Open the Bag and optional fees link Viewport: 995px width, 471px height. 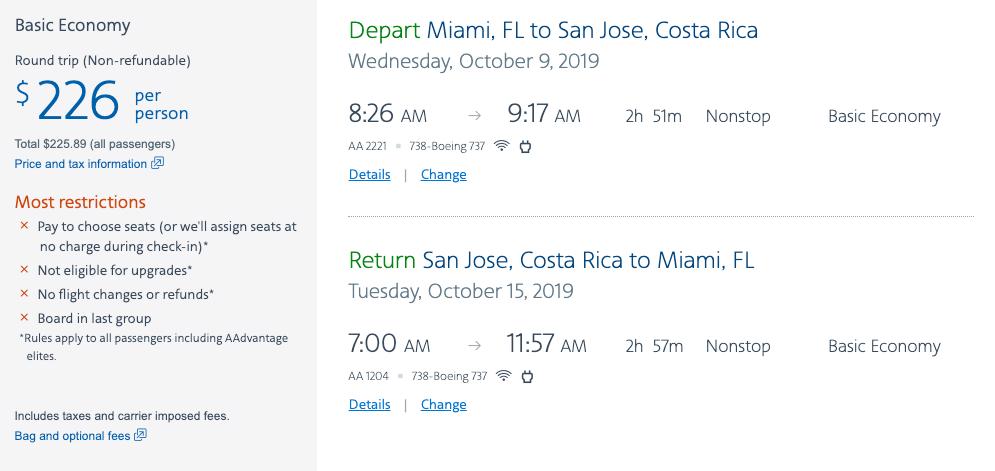tap(72, 436)
